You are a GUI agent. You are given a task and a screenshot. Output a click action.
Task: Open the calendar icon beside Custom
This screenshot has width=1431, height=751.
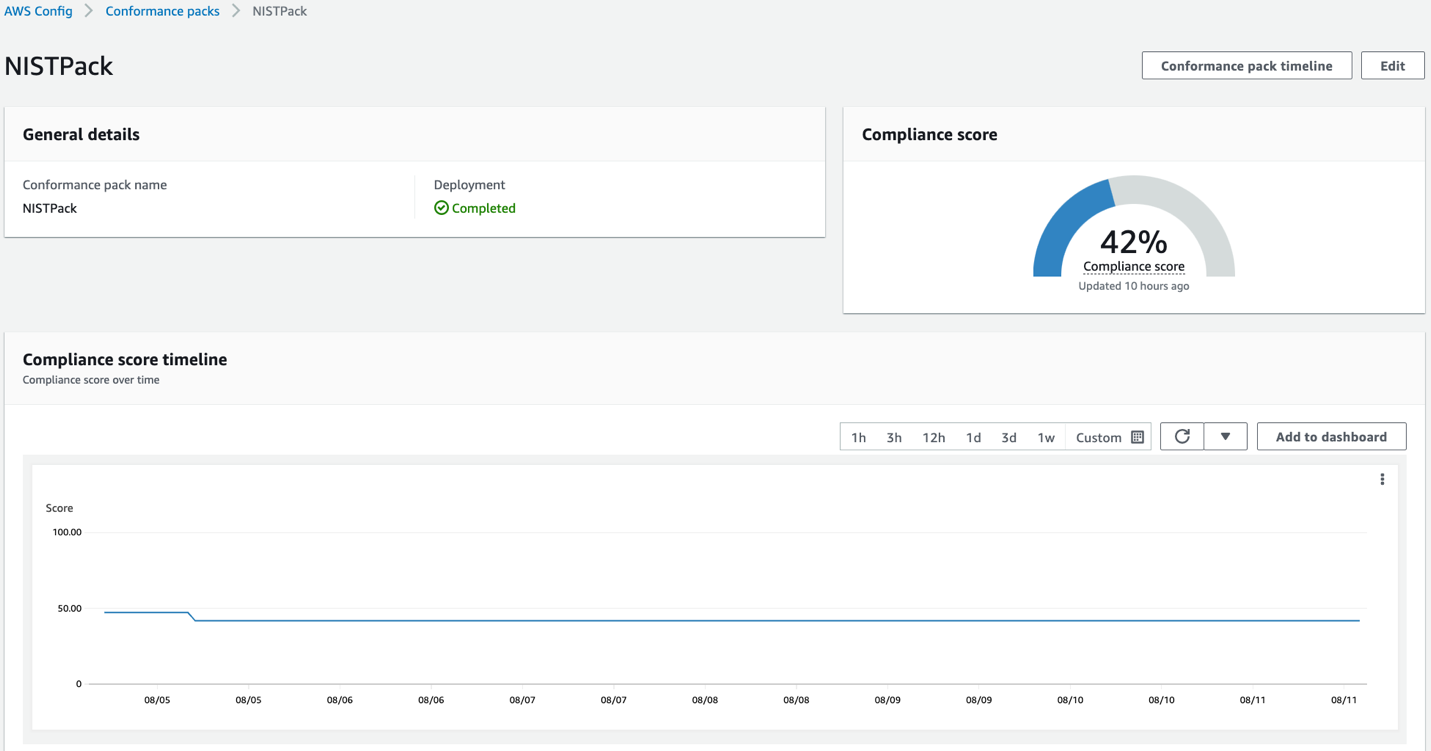(1137, 436)
